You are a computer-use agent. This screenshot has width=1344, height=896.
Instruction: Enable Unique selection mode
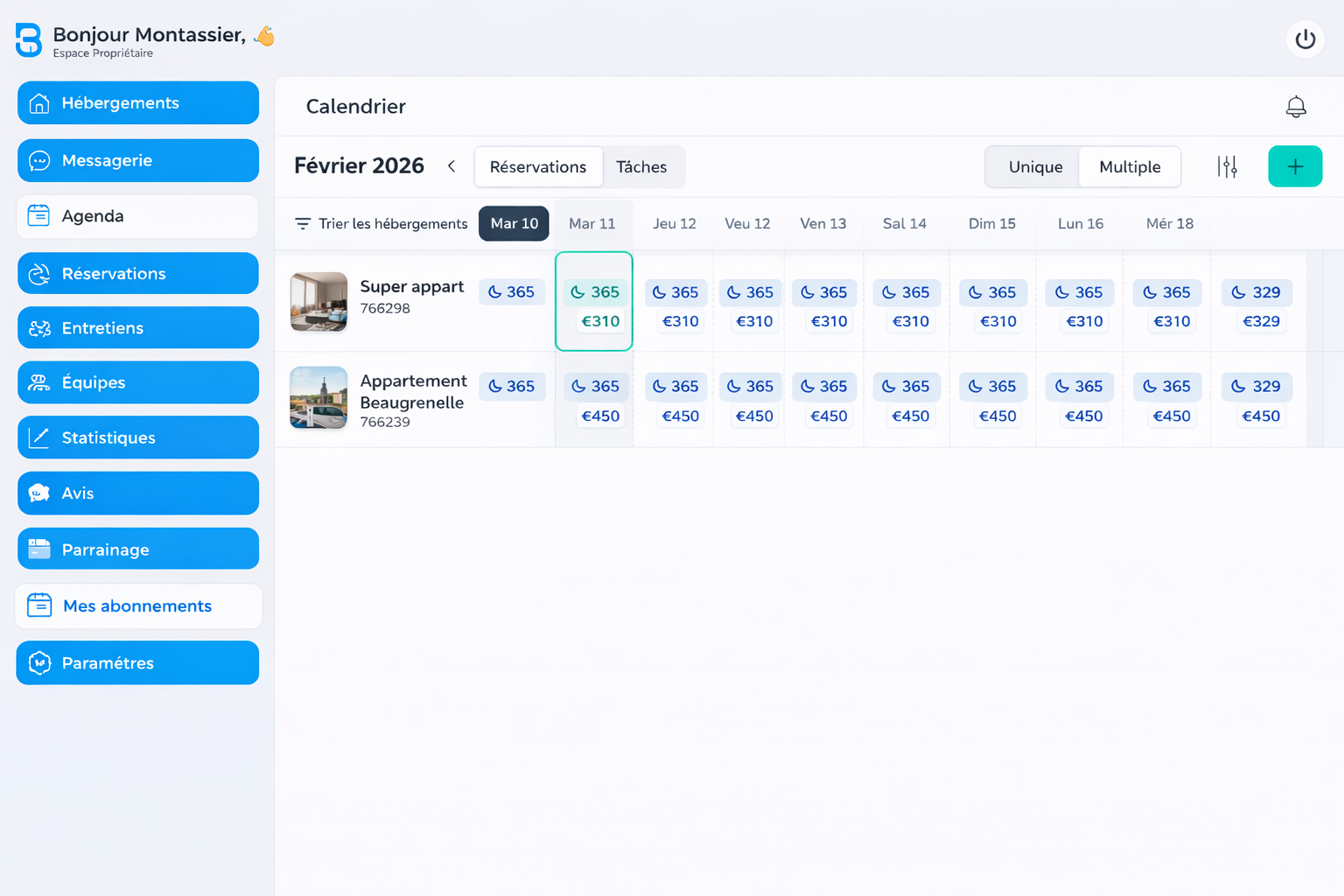point(1035,166)
